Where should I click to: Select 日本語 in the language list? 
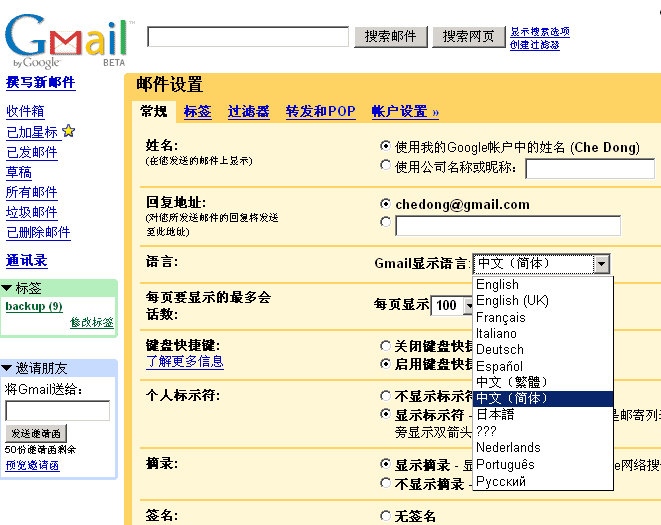[495, 415]
